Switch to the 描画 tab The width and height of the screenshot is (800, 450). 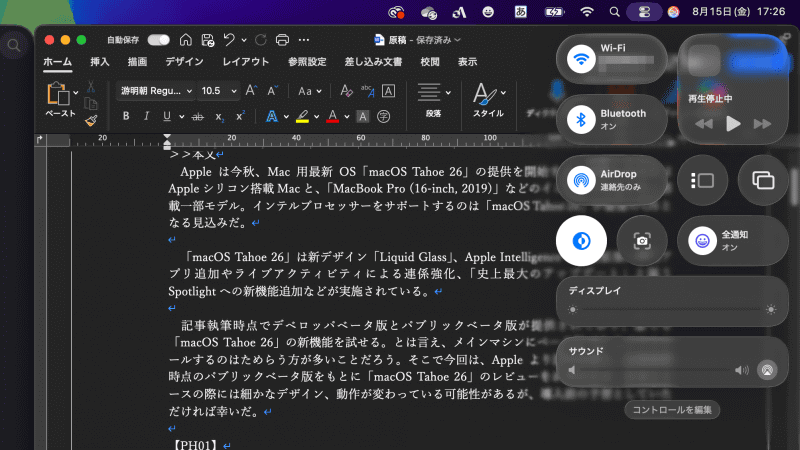click(x=137, y=62)
